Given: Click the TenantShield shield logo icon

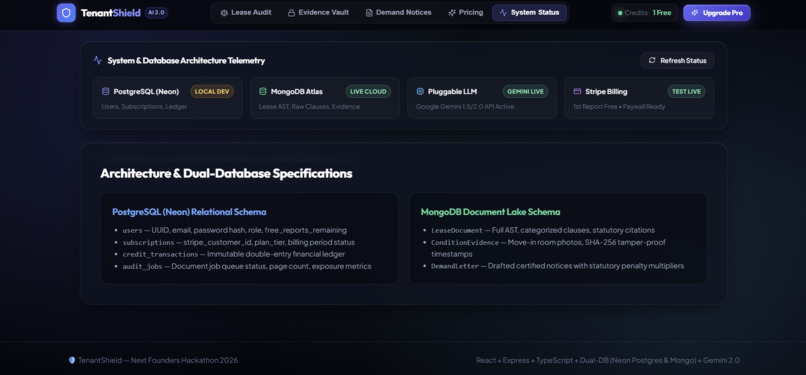Looking at the screenshot, I should coord(66,13).
